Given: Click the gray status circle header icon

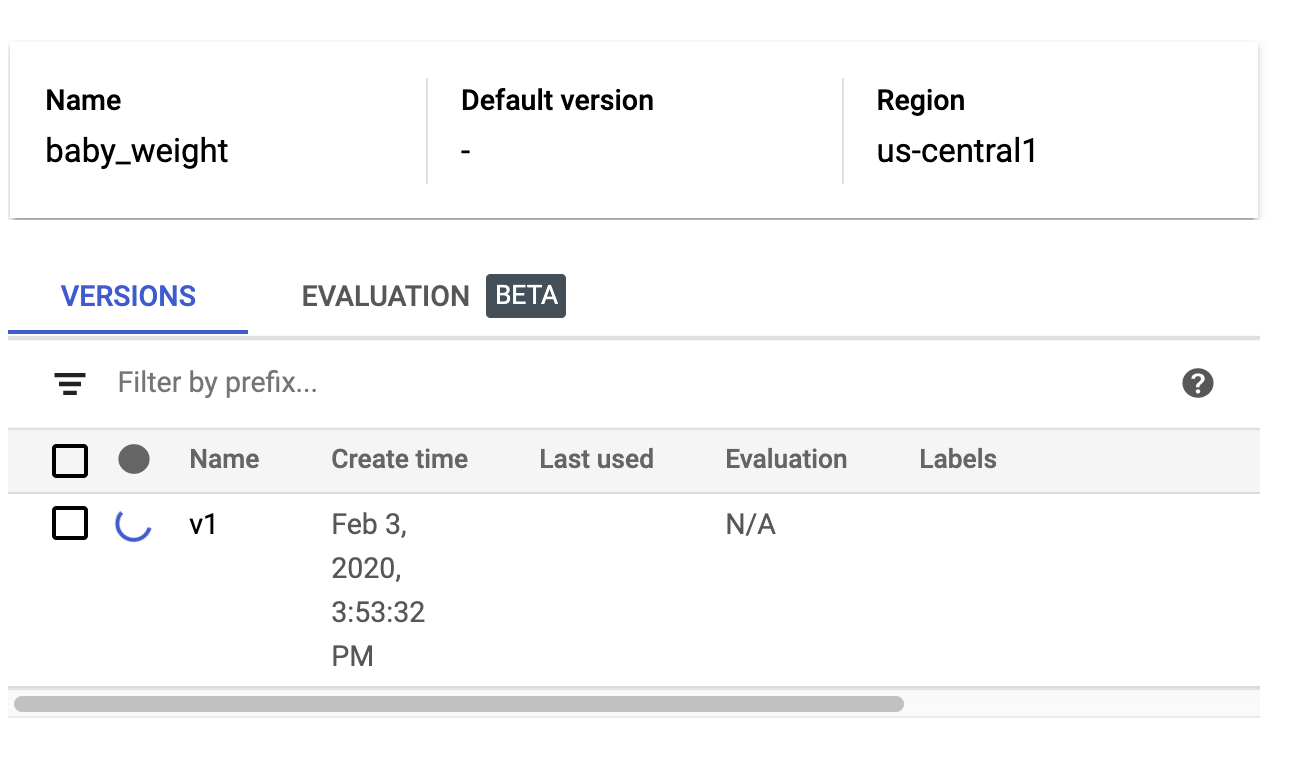Looking at the screenshot, I should coord(134,459).
